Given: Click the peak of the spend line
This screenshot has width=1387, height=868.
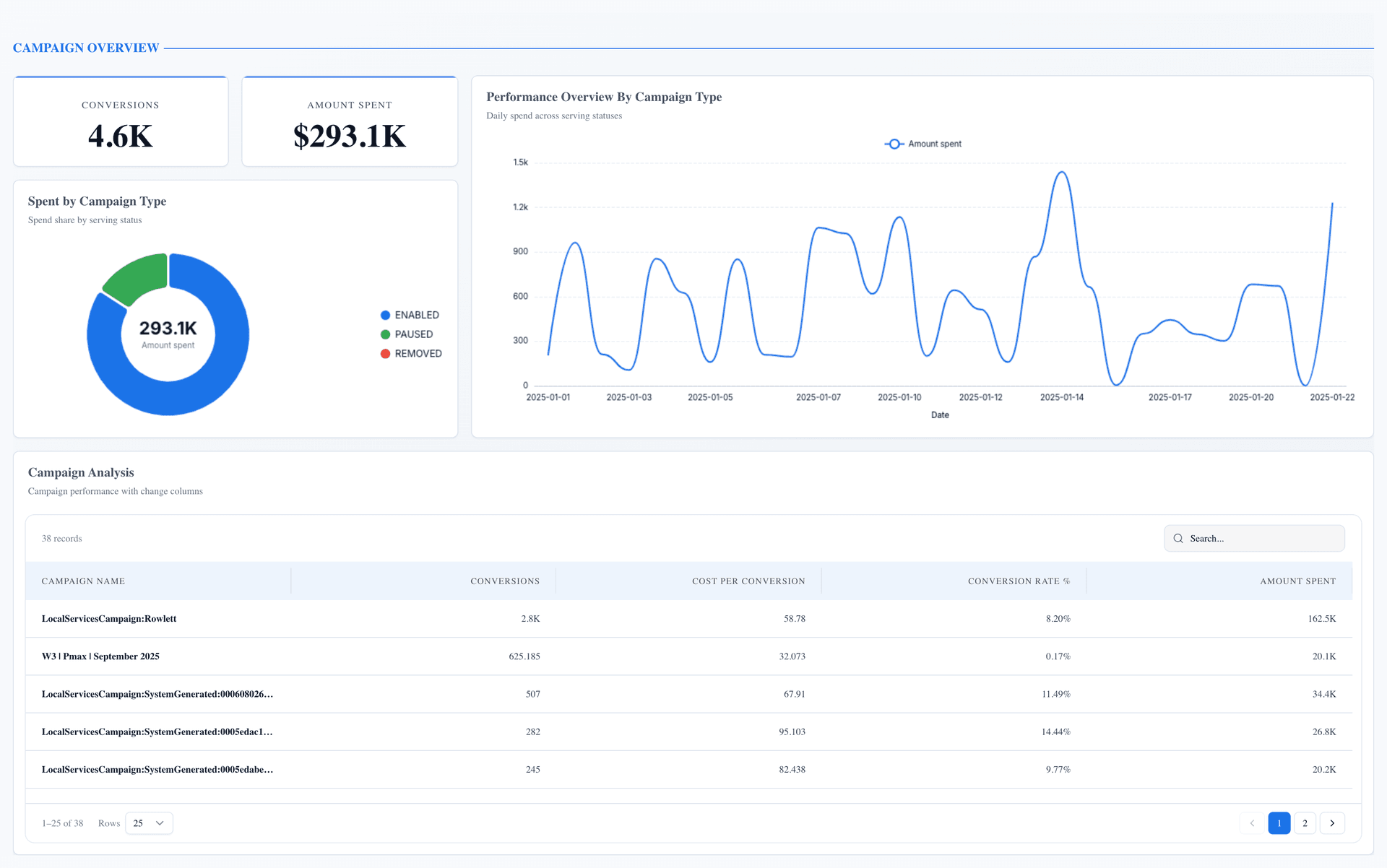Looking at the screenshot, I should [1061, 172].
